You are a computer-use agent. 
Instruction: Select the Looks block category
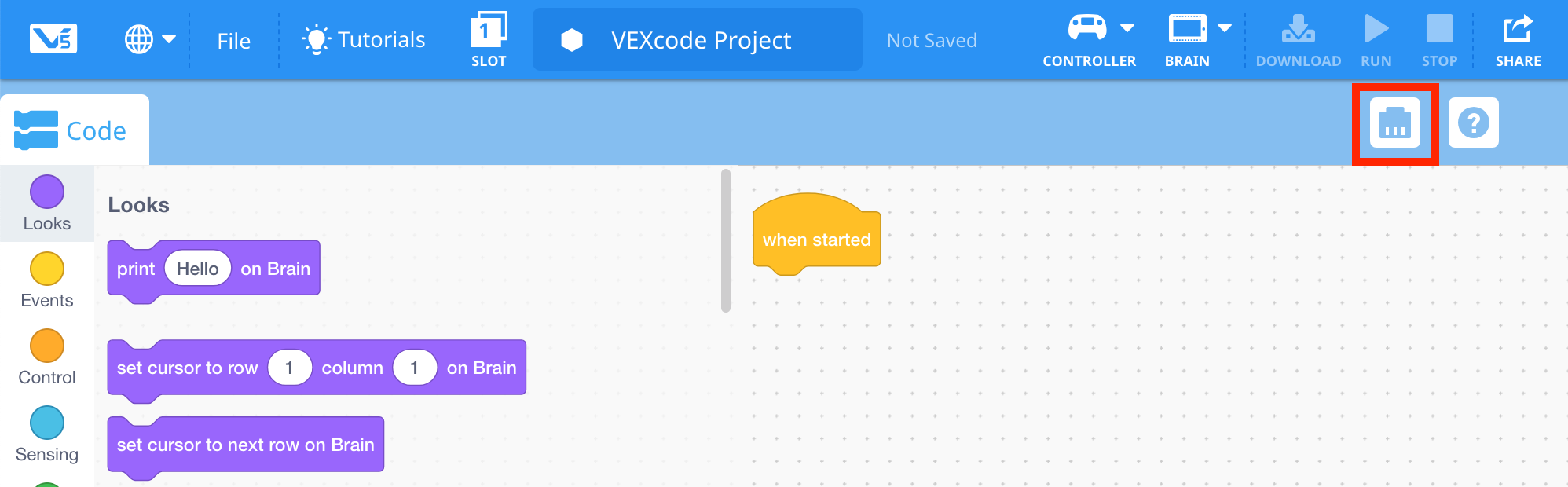46,190
